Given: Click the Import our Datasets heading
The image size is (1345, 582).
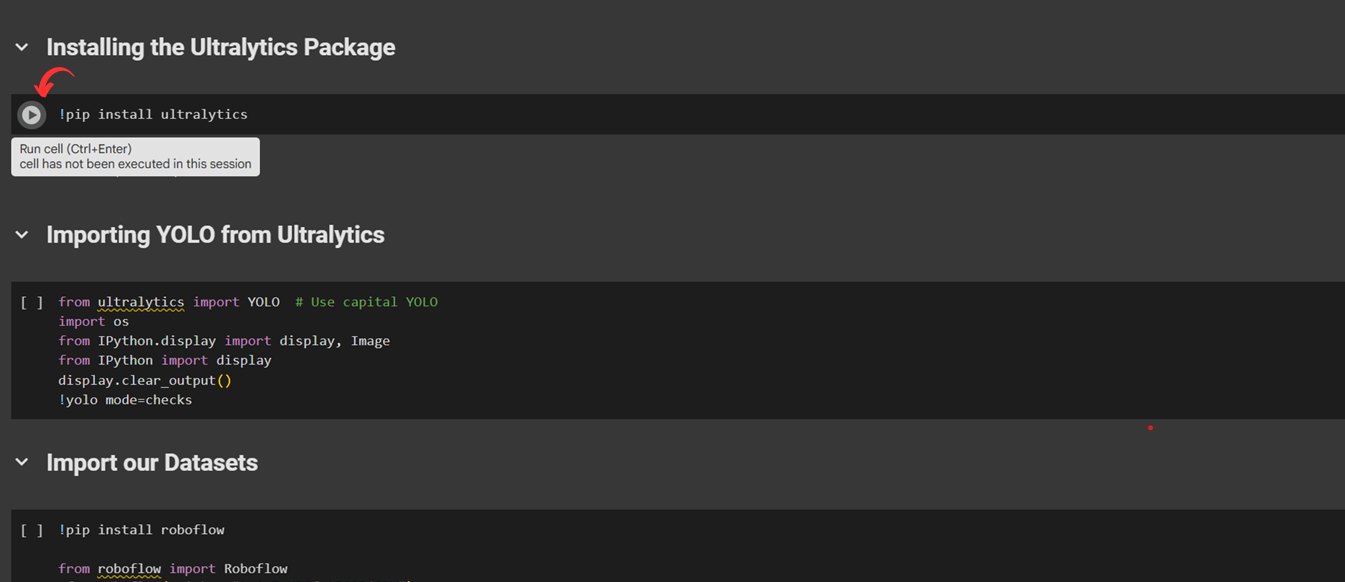Looking at the screenshot, I should [152, 463].
